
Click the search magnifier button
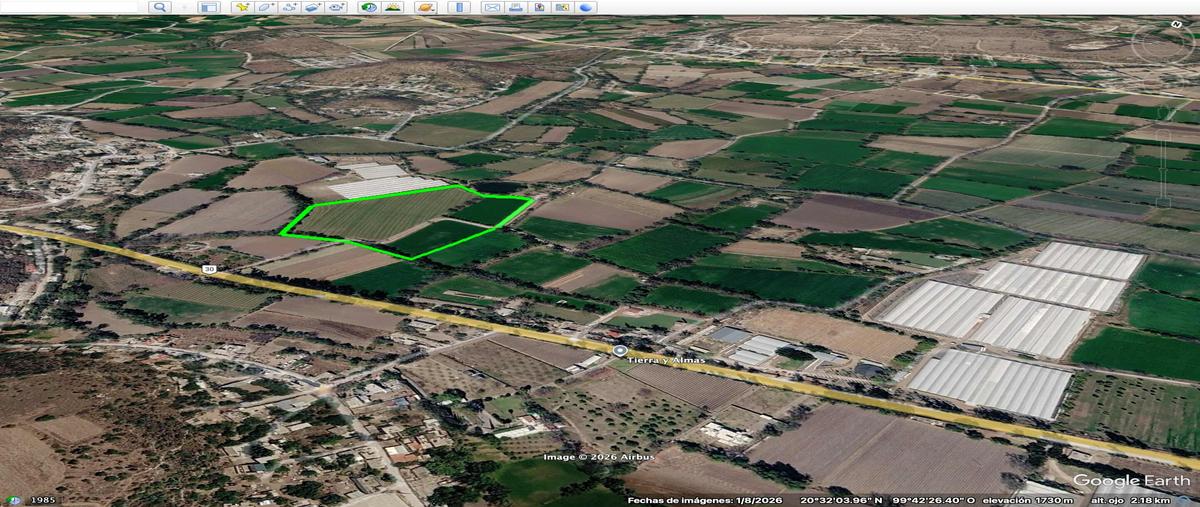point(160,6)
